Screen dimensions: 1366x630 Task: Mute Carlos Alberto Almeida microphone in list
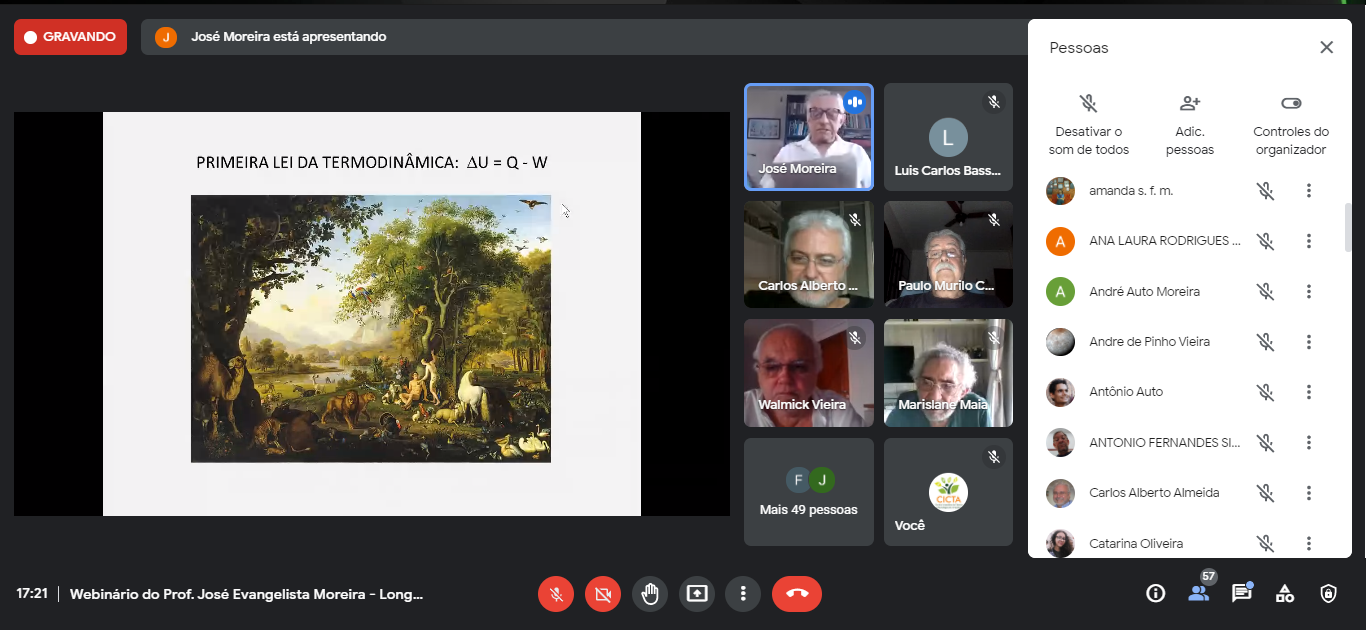[1266, 493]
